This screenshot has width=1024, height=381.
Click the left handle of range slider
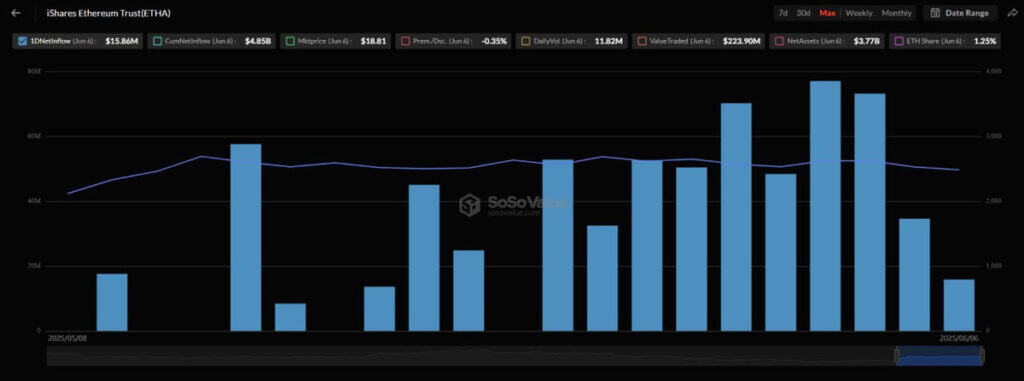[x=897, y=356]
